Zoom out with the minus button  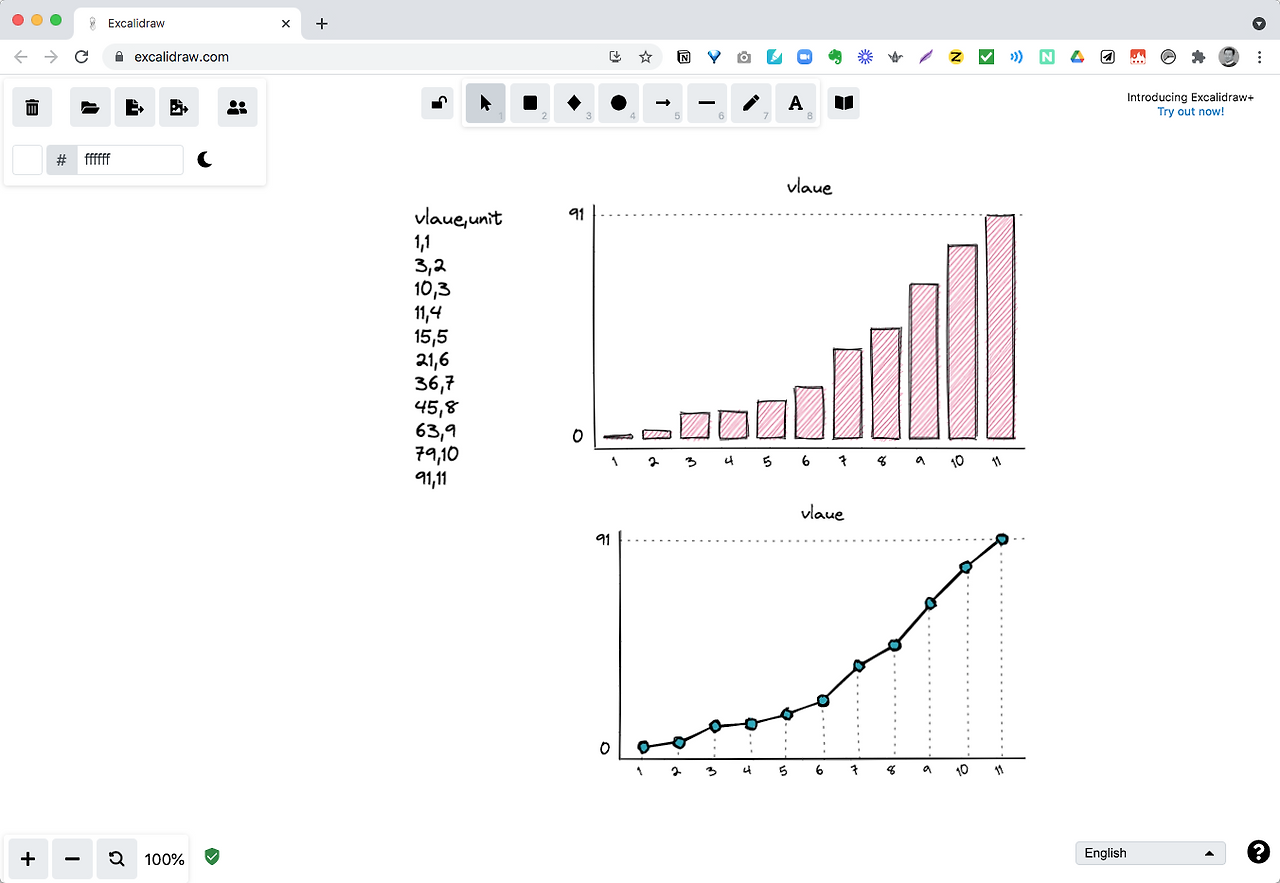(x=72, y=858)
